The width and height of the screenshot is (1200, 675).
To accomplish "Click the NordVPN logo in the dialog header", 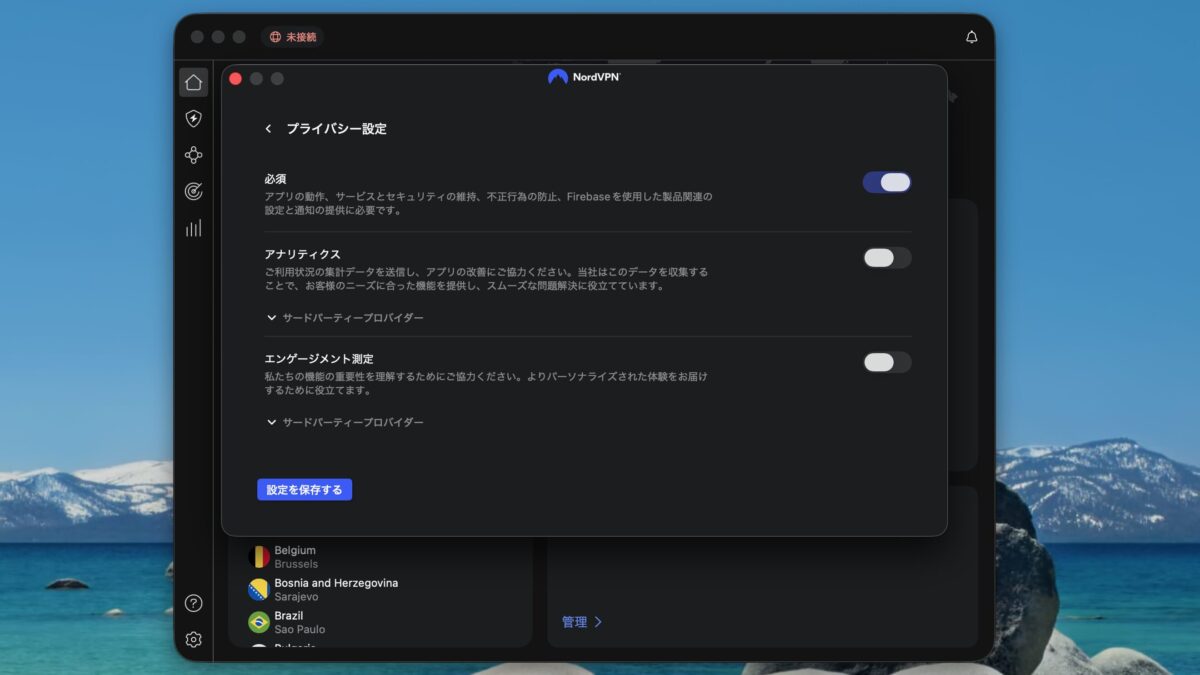I will [584, 75].
